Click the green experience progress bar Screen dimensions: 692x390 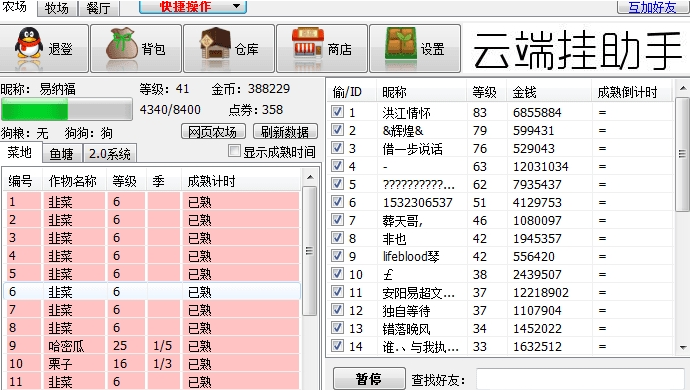tap(67, 109)
